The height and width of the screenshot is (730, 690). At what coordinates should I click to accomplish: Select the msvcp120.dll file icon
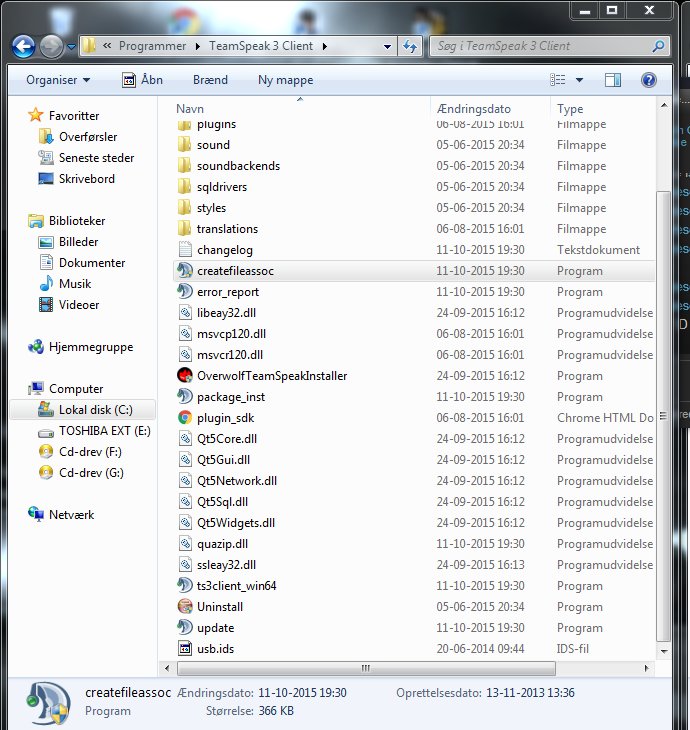pyautogui.click(x=185, y=334)
